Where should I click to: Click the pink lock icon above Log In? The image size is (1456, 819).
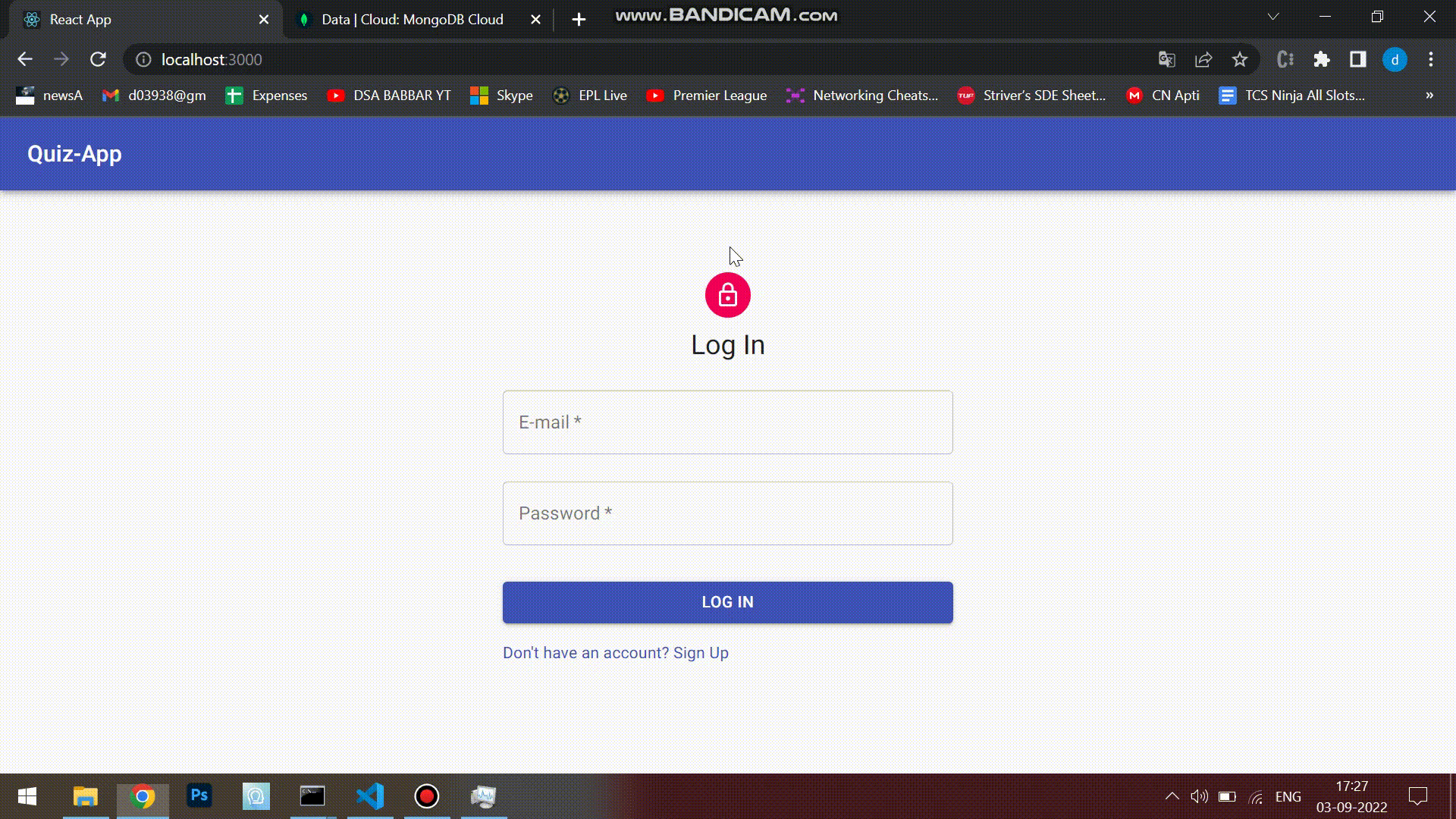point(727,295)
